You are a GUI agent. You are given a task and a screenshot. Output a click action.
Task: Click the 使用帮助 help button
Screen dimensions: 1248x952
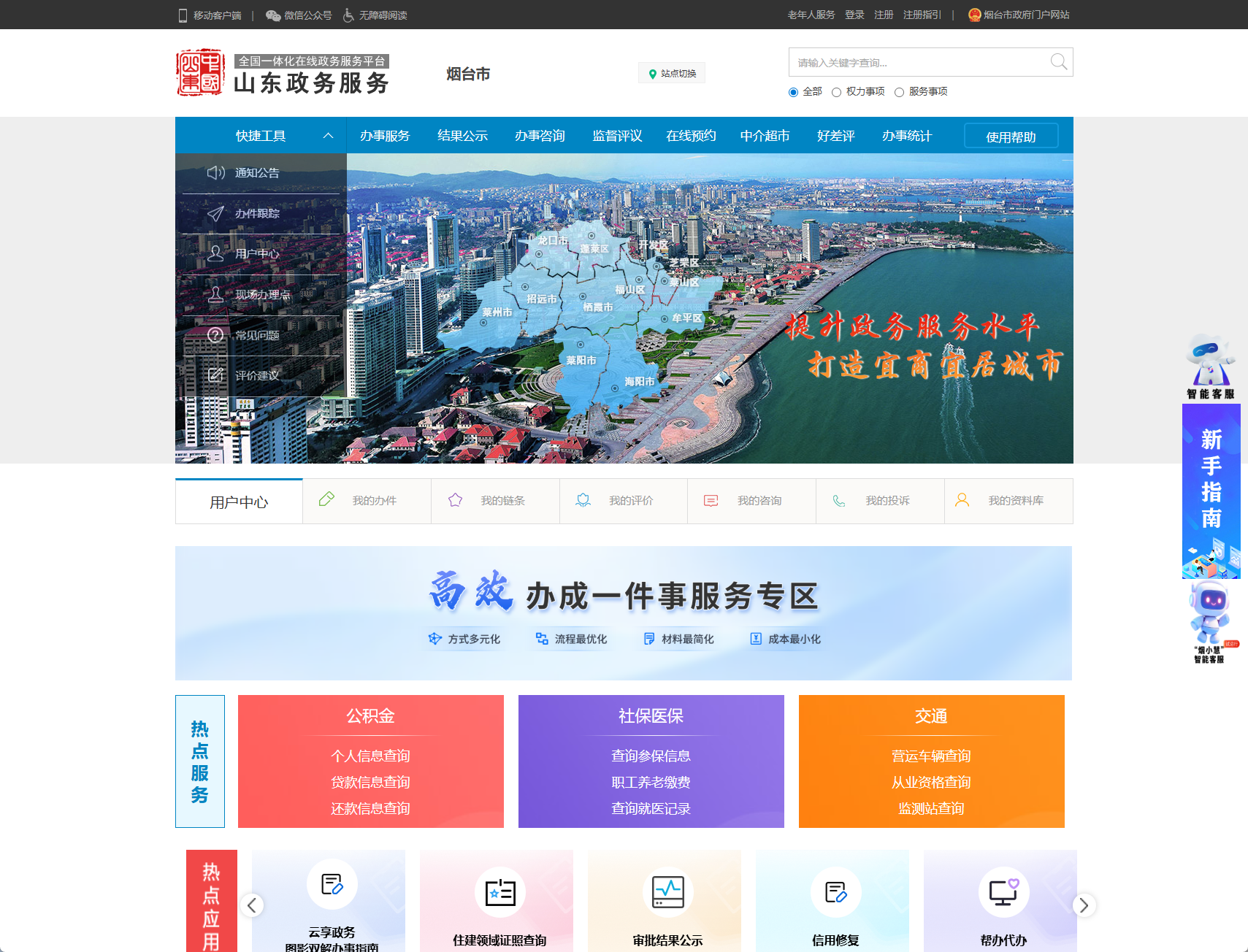coord(1011,136)
